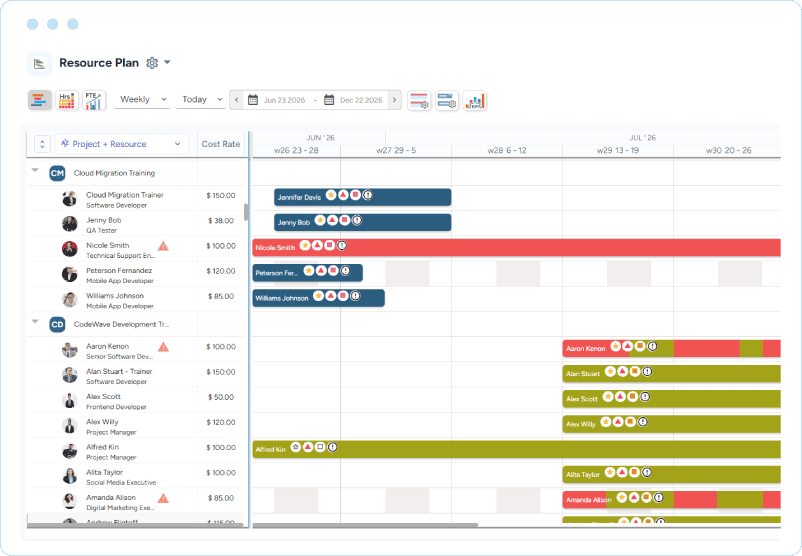Go to the next date range
The image size is (802, 556).
[394, 100]
